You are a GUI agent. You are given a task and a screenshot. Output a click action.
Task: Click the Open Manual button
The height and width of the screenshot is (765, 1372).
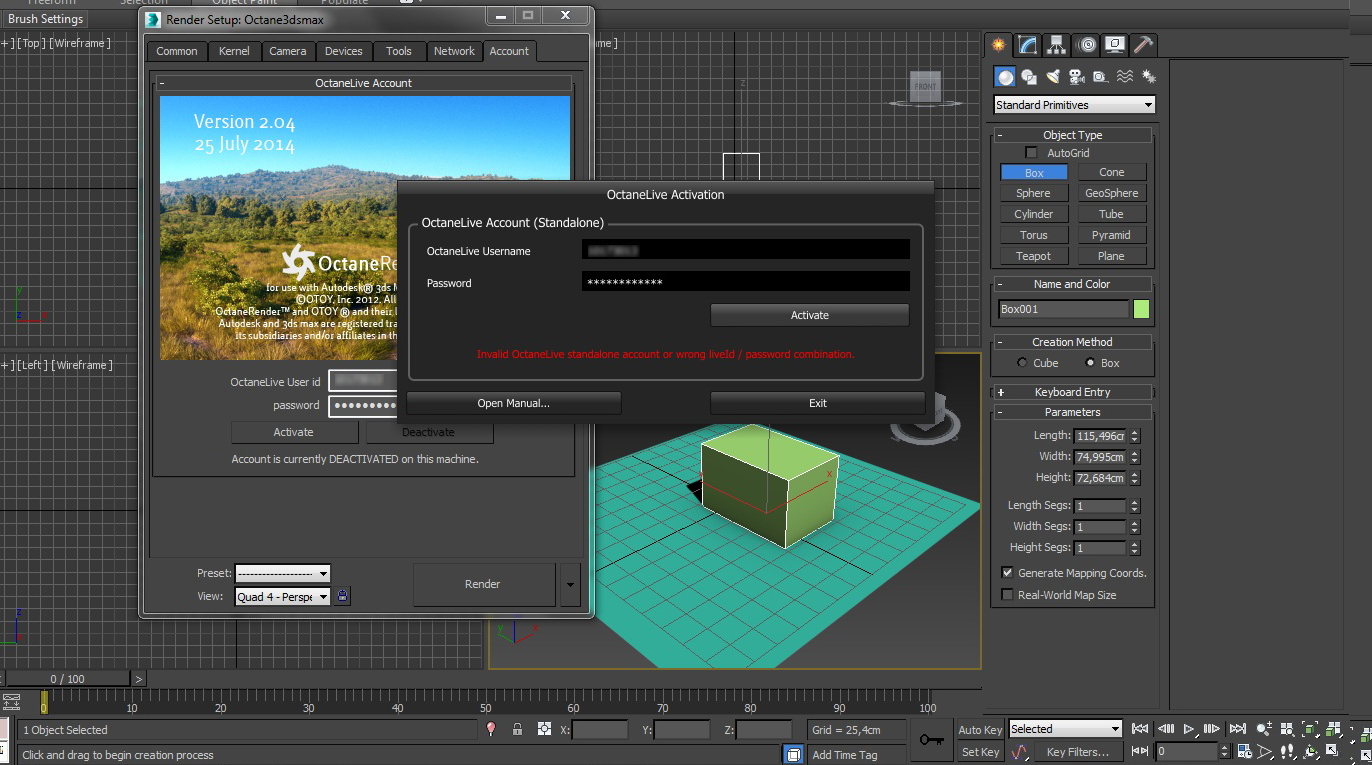tap(513, 403)
